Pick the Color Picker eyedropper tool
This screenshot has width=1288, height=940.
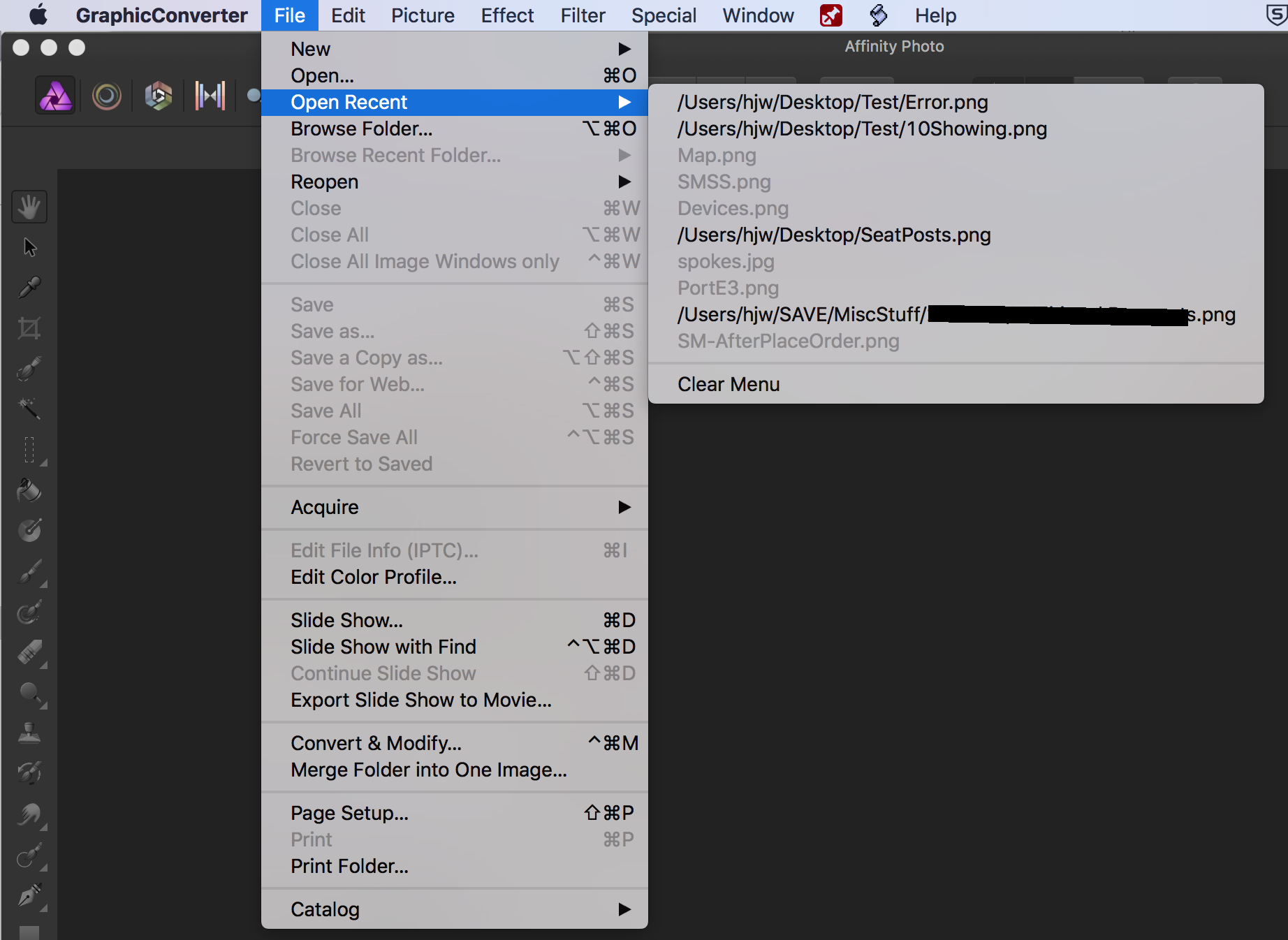pyautogui.click(x=29, y=287)
